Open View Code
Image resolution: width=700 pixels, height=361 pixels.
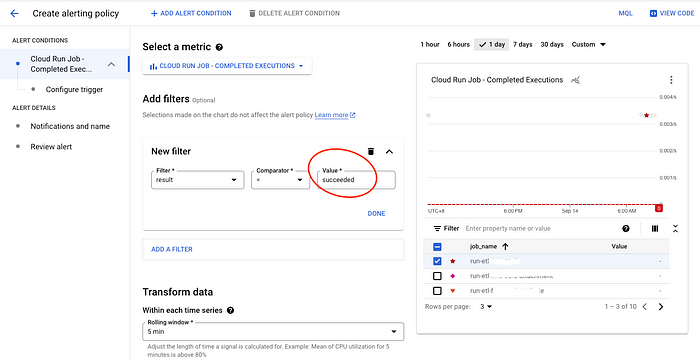pos(672,13)
